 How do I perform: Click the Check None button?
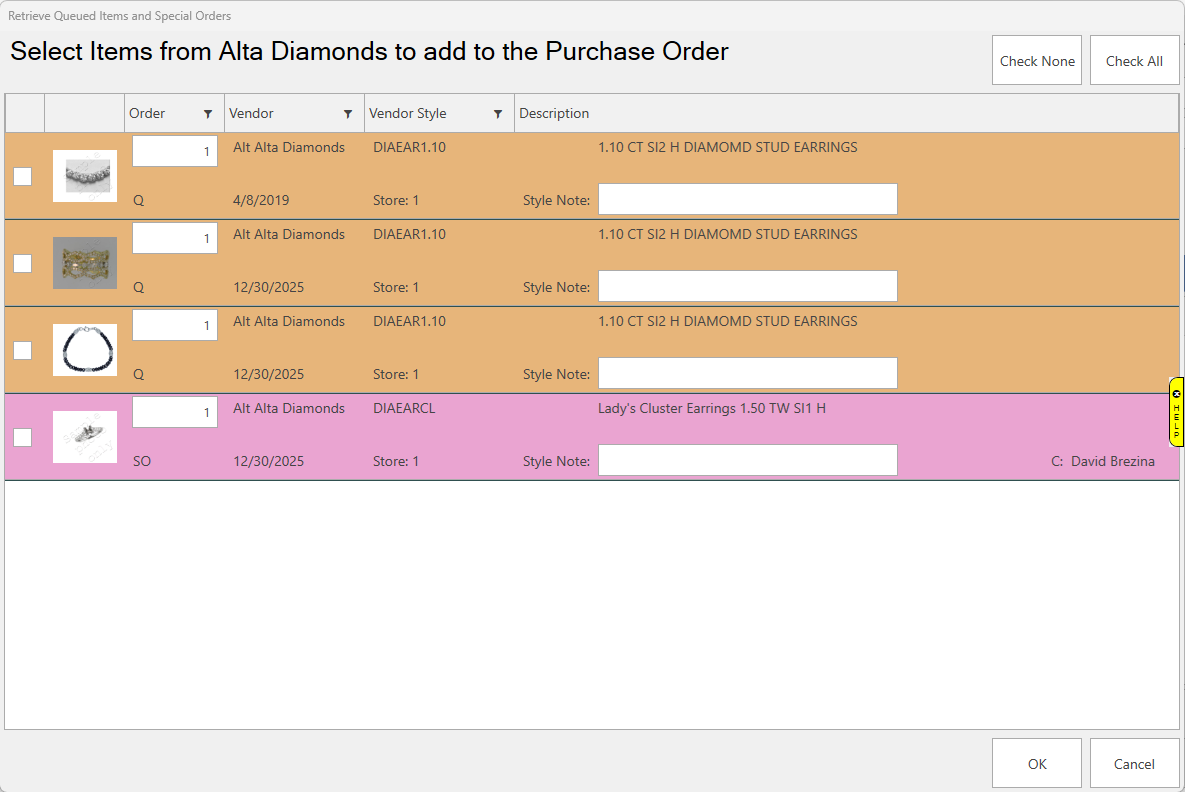(1037, 61)
